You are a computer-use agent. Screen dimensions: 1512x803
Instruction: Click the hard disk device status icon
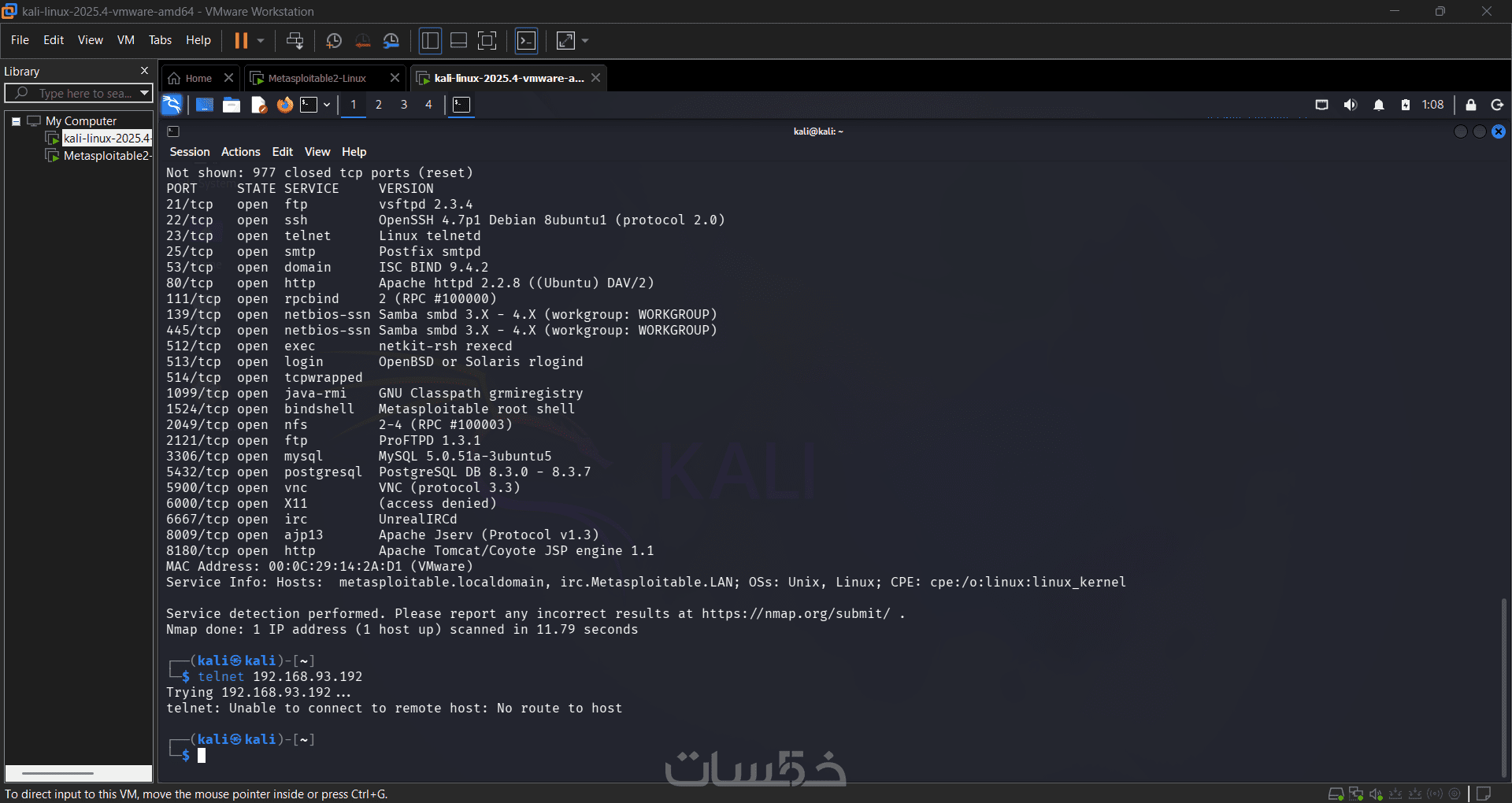click(1336, 794)
